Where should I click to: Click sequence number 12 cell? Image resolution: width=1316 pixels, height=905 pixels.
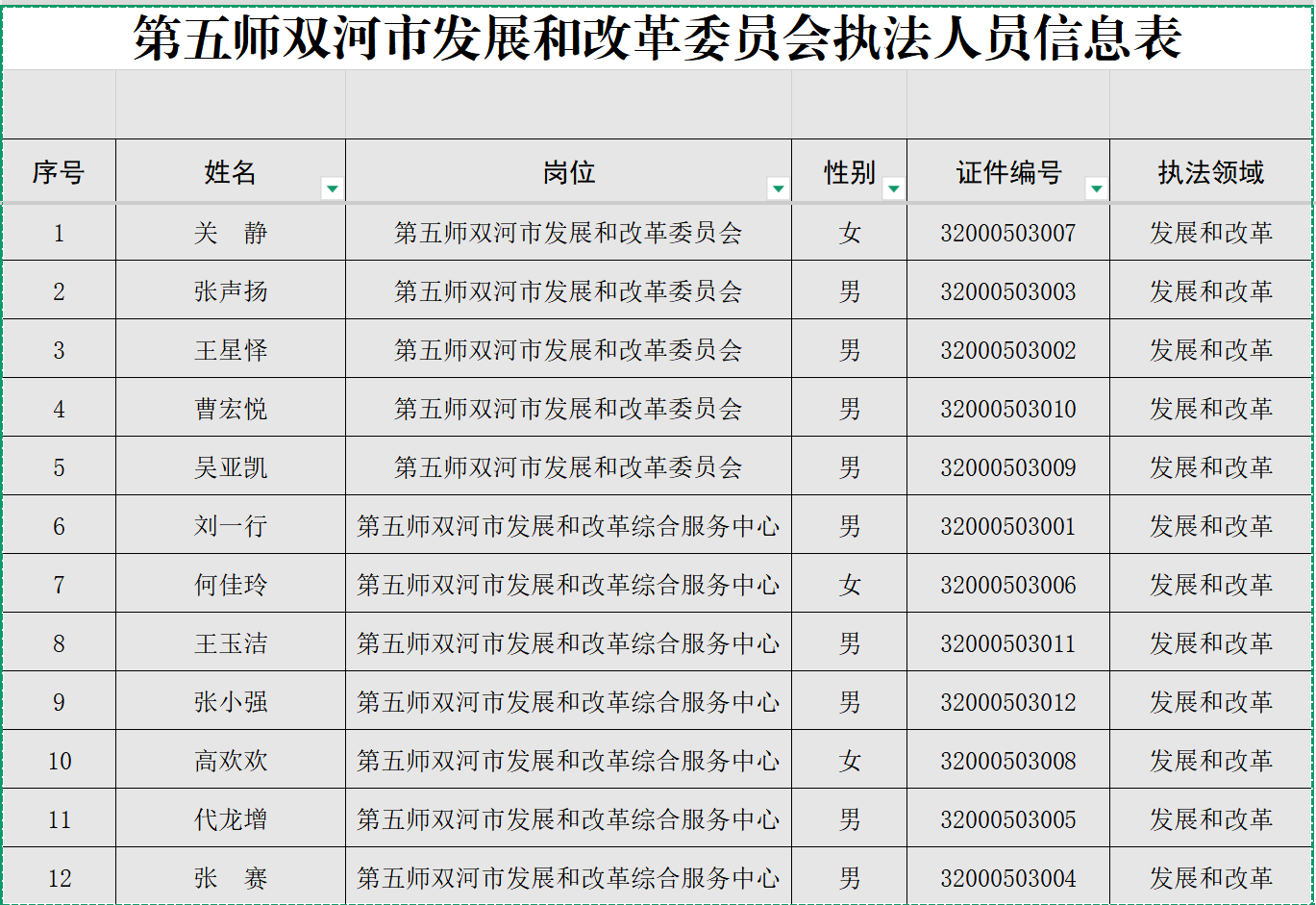pyautogui.click(x=59, y=877)
